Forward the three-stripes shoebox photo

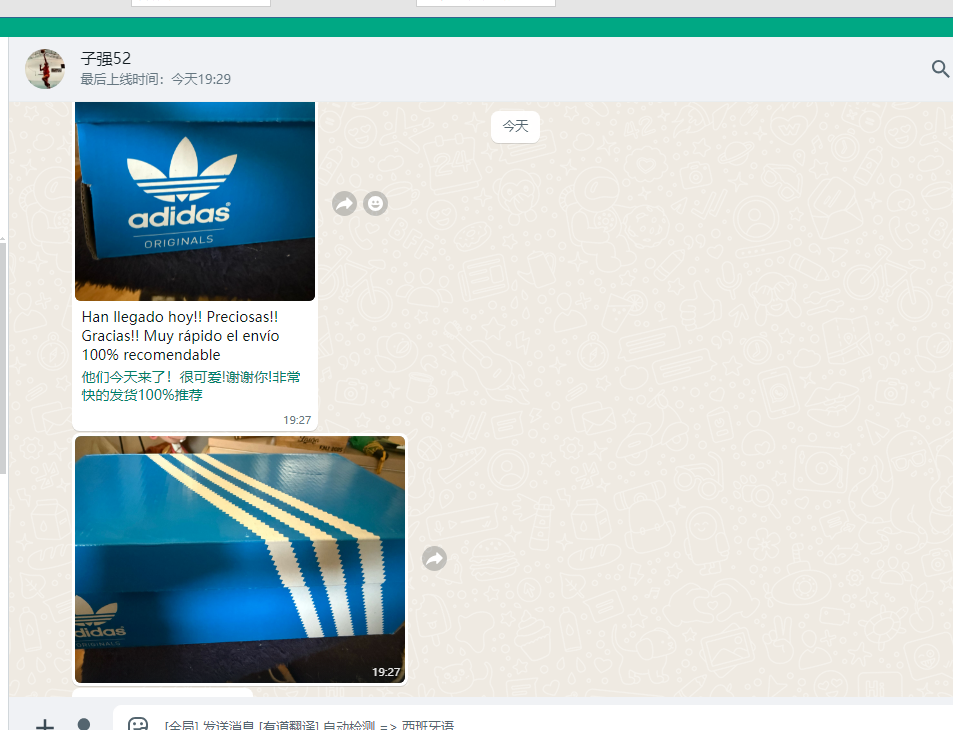click(x=434, y=559)
